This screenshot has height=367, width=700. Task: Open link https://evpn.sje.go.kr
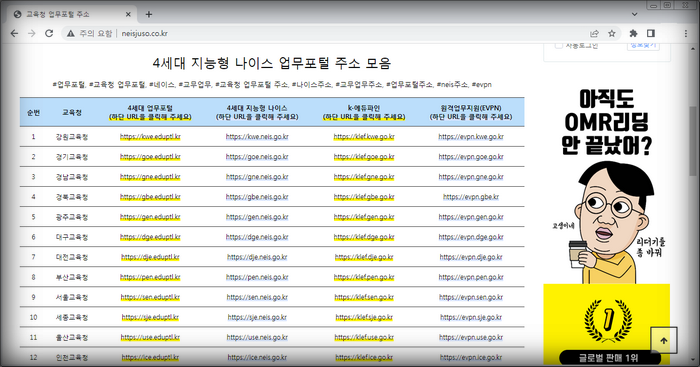(x=471, y=317)
